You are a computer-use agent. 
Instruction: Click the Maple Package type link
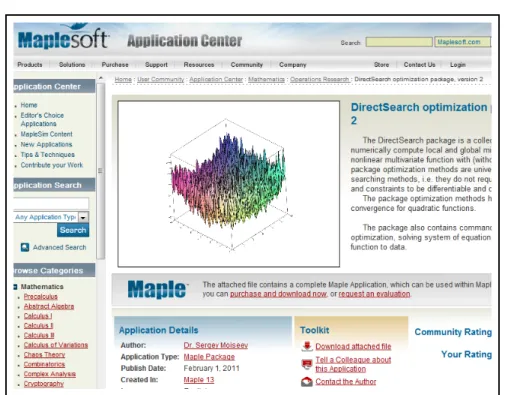coord(209,357)
